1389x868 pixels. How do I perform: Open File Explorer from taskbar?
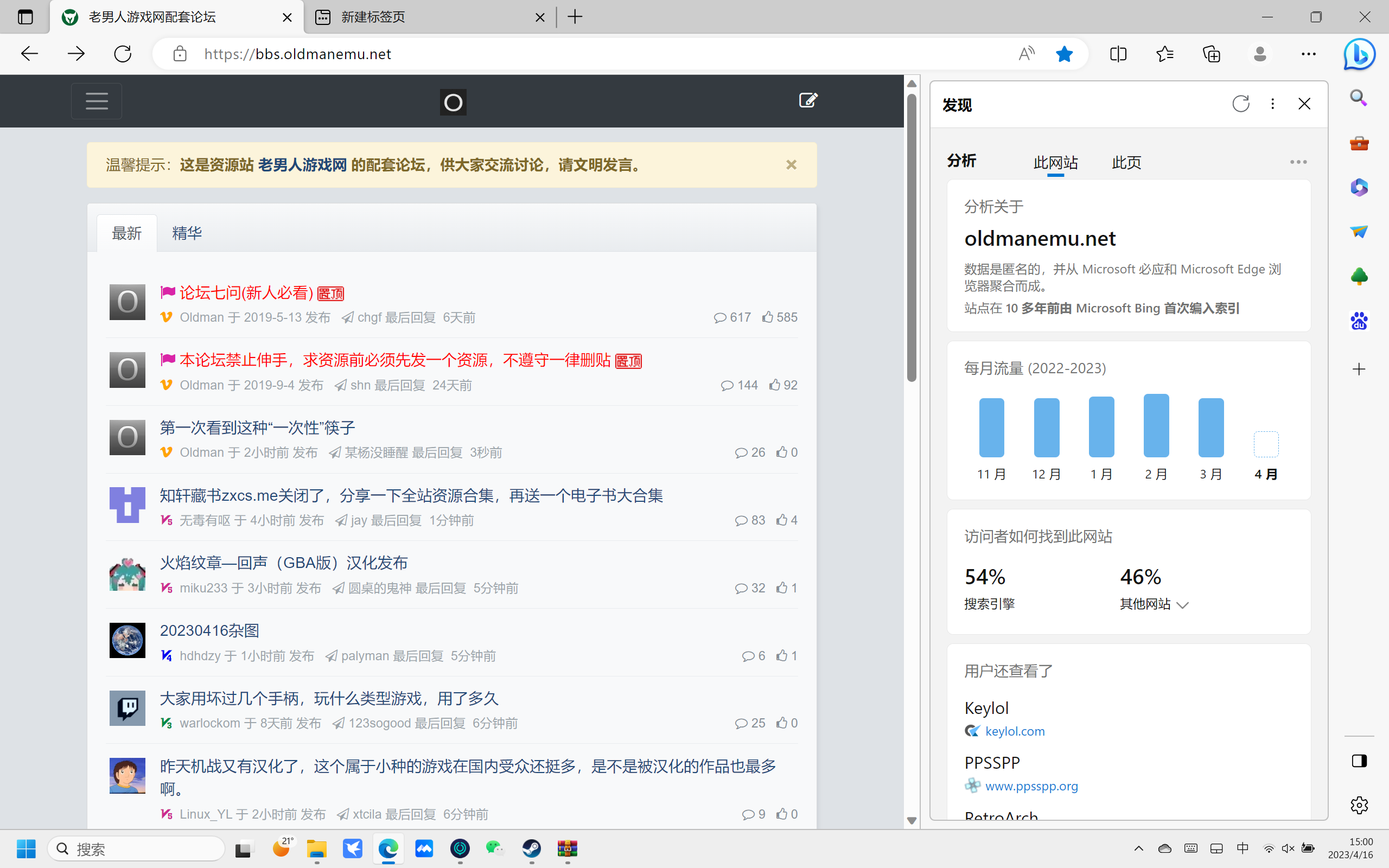pos(317,848)
